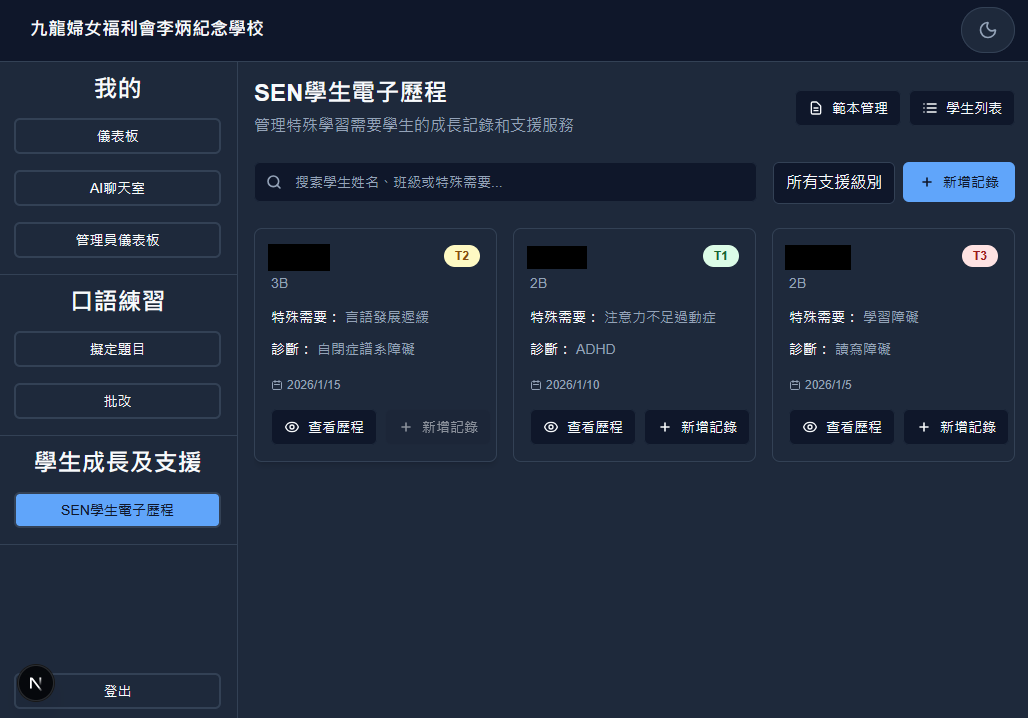Image resolution: width=1028 pixels, height=718 pixels.
Task: Toggle dark mode with the moon icon
Action: coord(987,30)
